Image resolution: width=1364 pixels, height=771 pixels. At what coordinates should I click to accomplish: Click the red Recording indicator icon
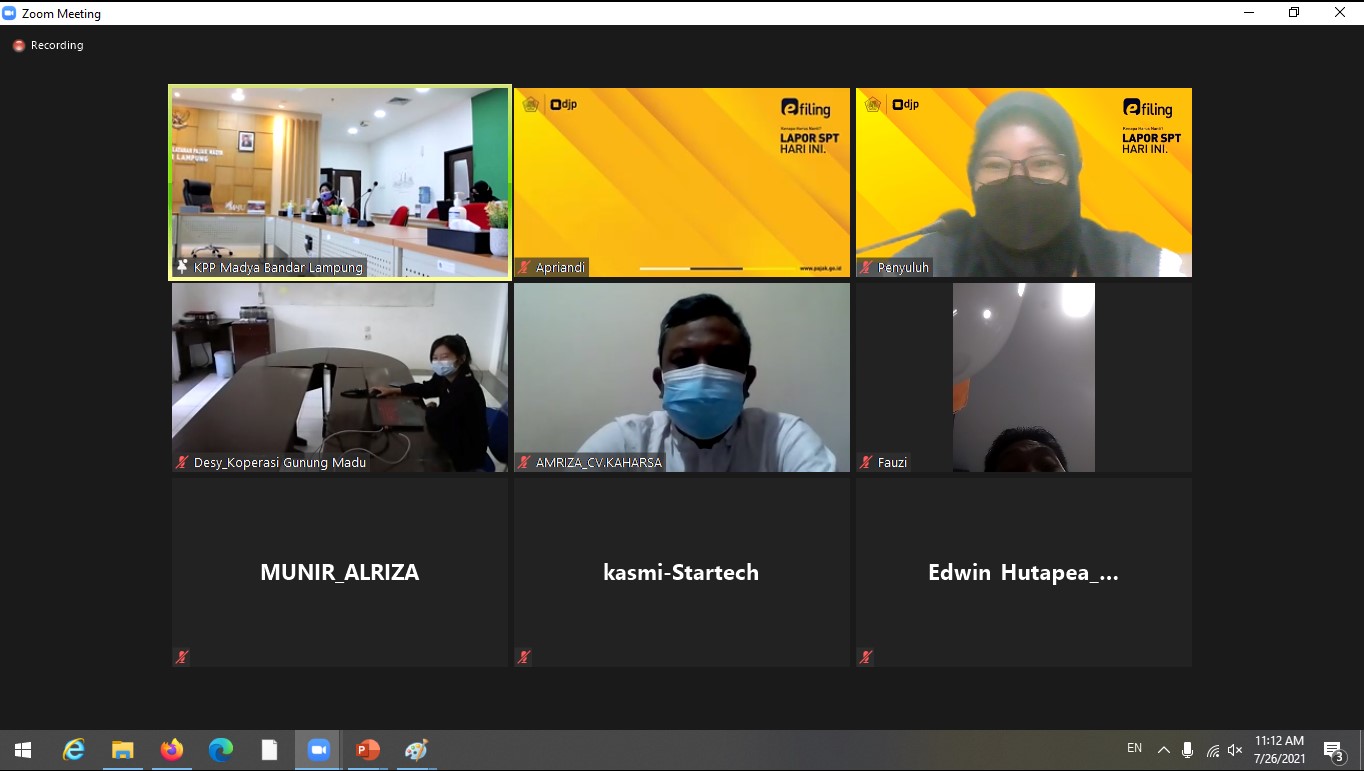tap(19, 46)
